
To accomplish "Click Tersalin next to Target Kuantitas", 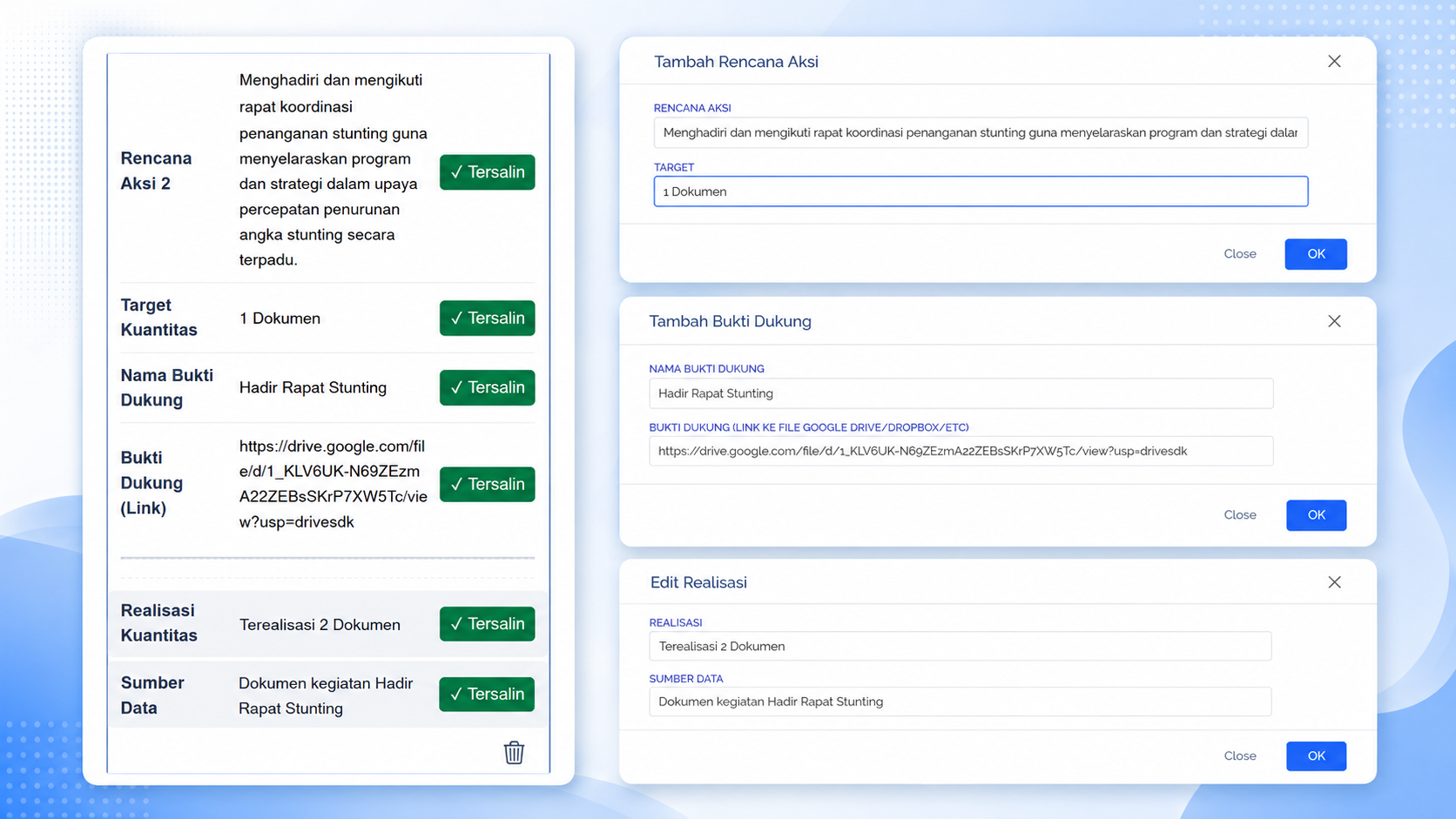I will click(487, 319).
